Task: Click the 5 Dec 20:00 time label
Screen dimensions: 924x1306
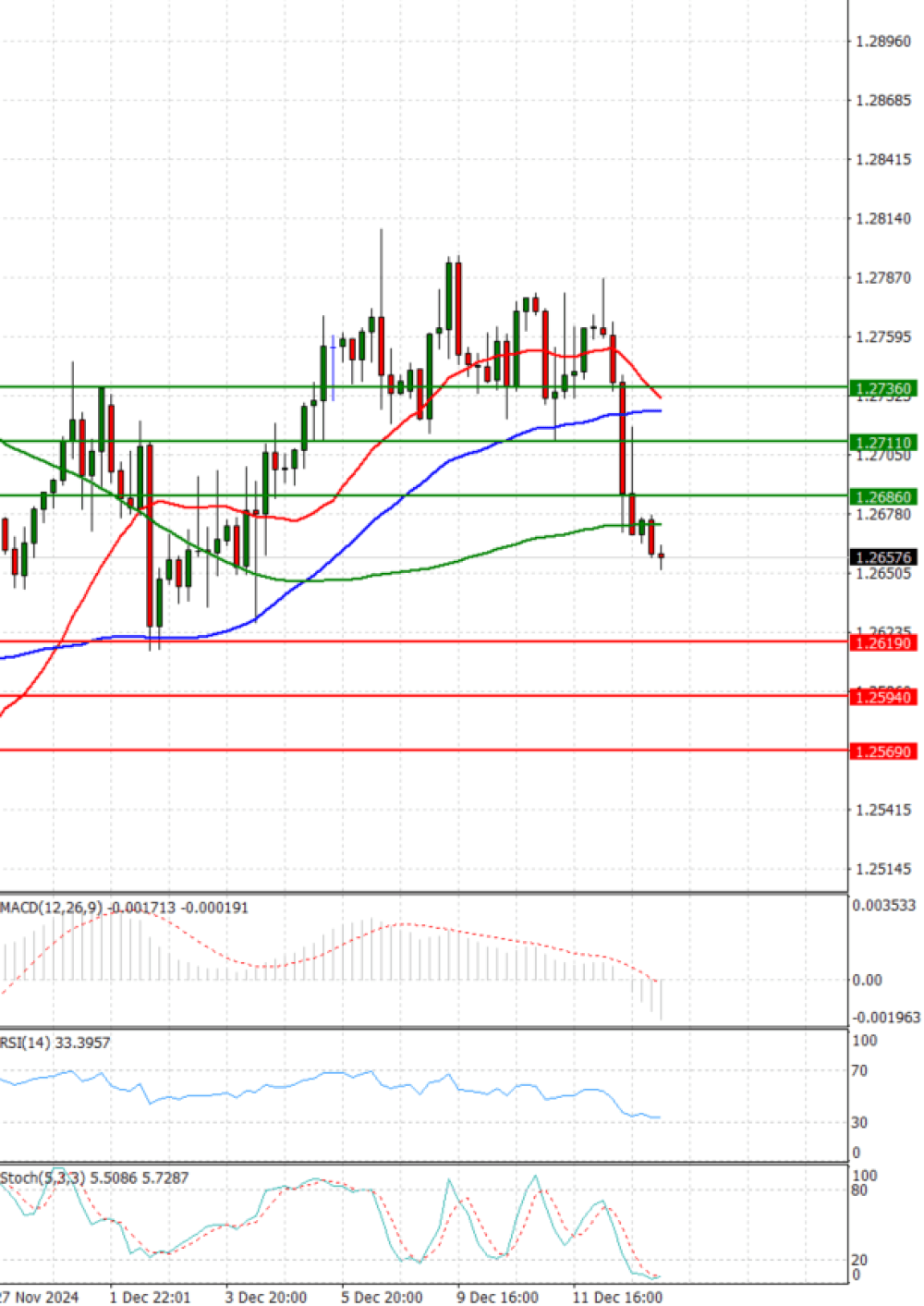Action: (x=382, y=1297)
